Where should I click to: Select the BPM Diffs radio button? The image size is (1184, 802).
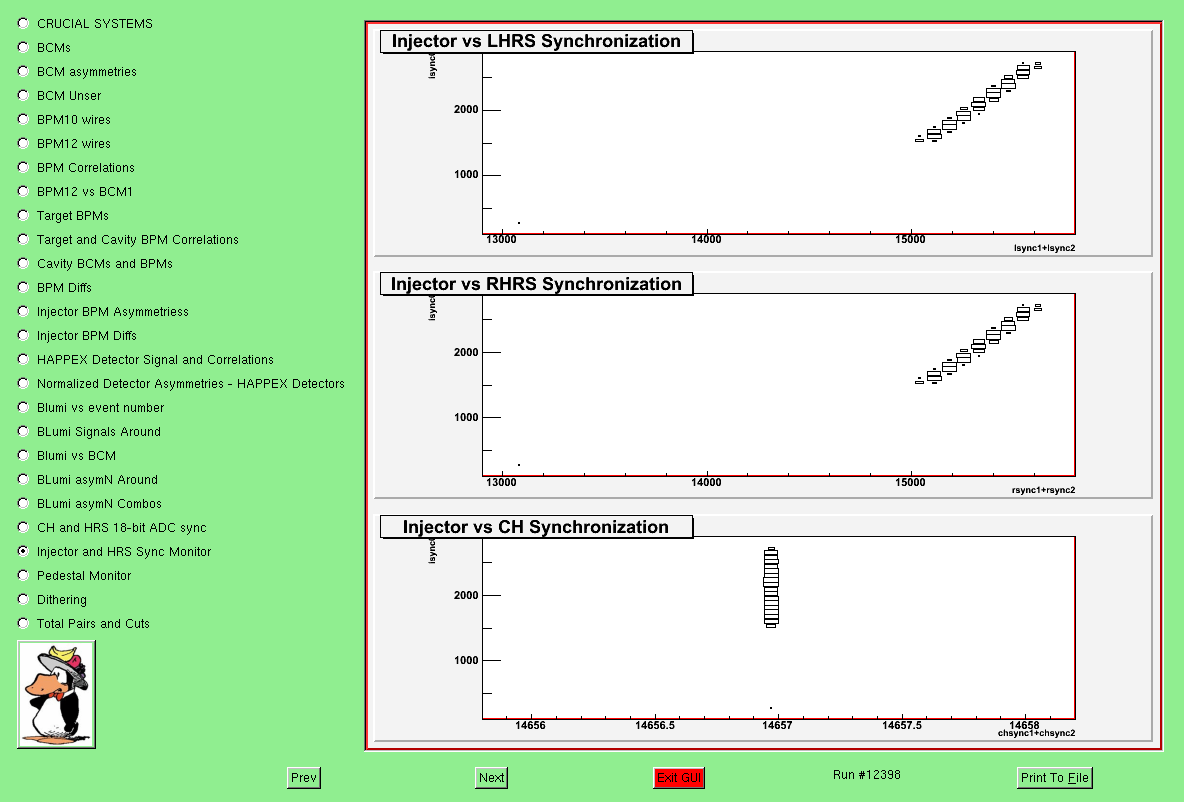point(23,287)
